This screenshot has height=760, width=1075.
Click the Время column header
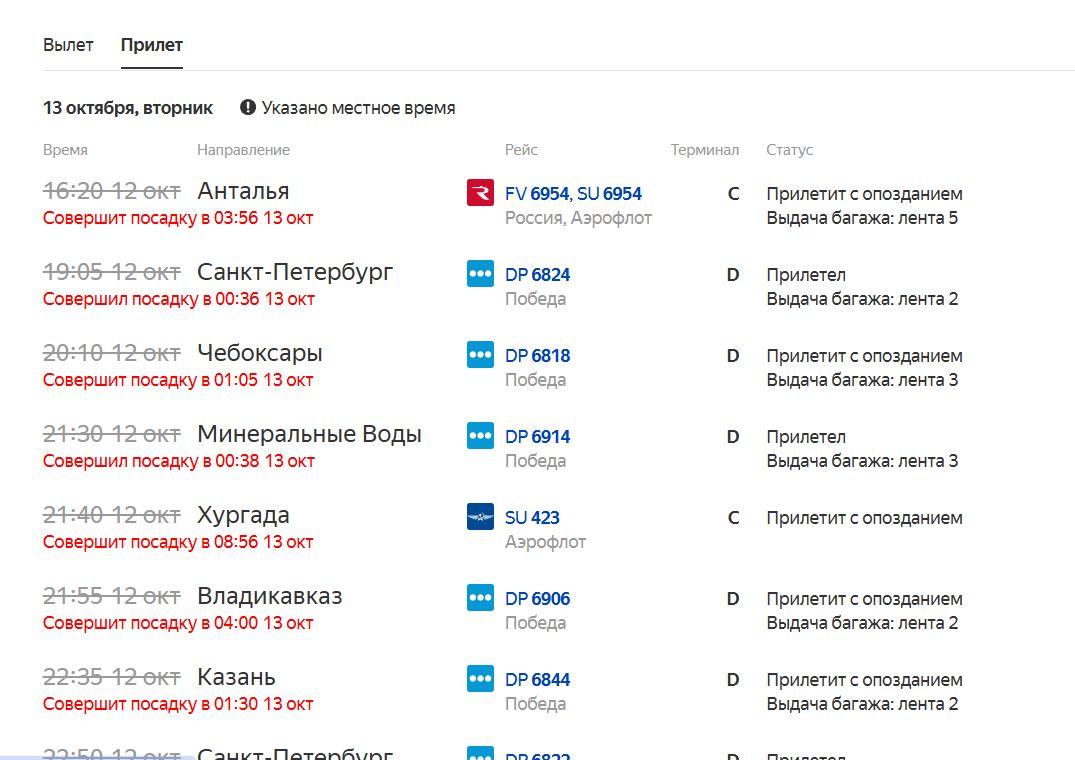tap(65, 150)
